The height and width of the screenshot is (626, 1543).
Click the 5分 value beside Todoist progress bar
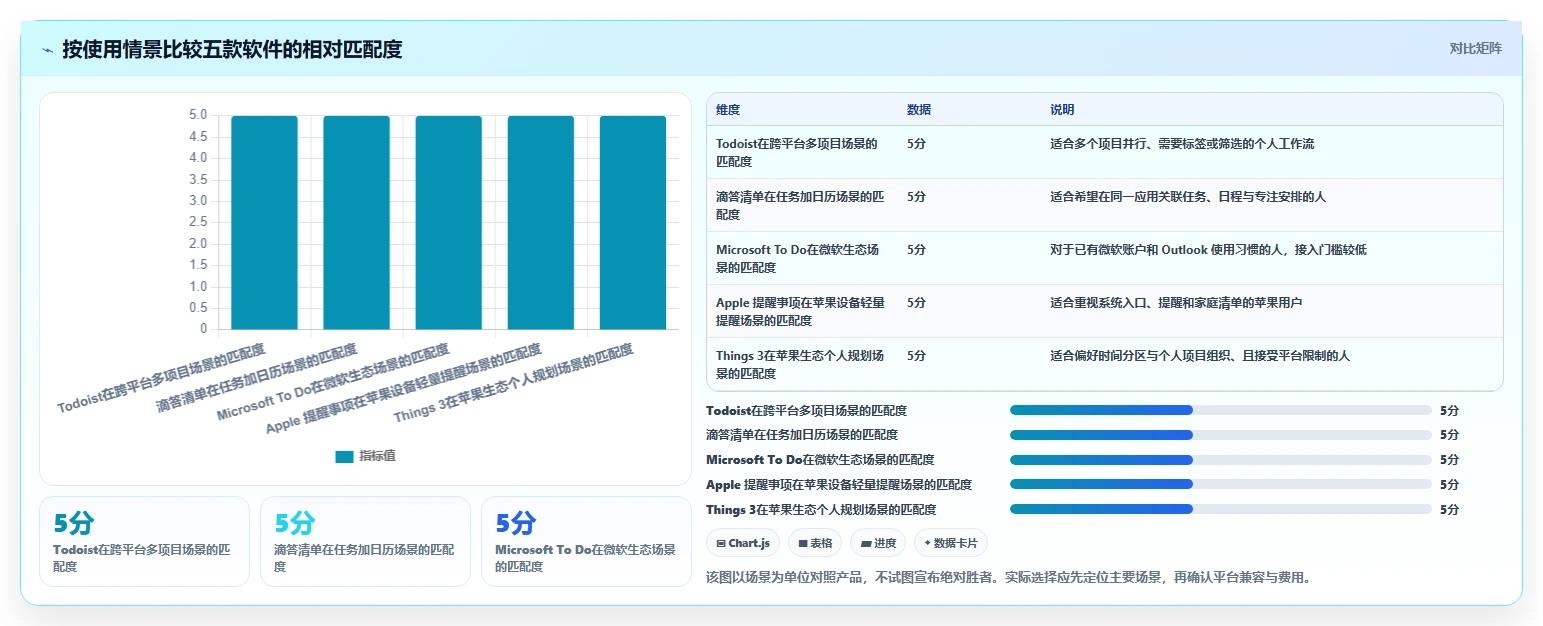[1449, 410]
